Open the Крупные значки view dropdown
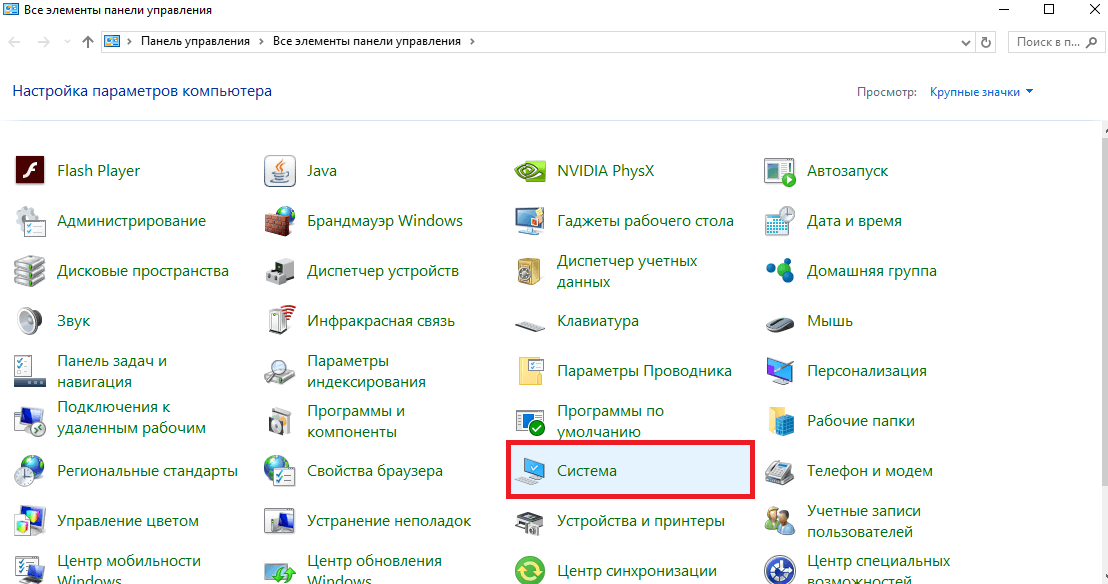Viewport: 1108px width, 584px height. tap(981, 92)
